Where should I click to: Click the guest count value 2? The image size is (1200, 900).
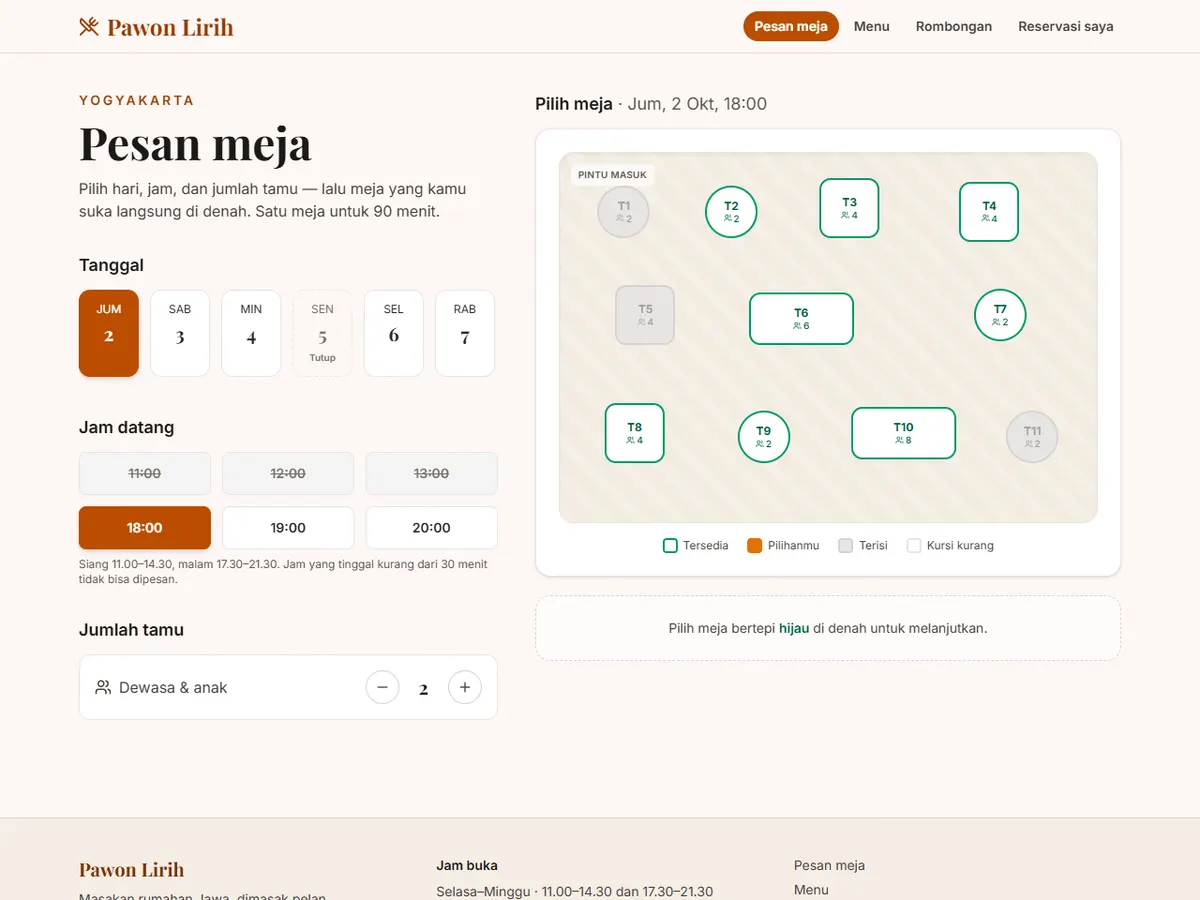tap(424, 689)
